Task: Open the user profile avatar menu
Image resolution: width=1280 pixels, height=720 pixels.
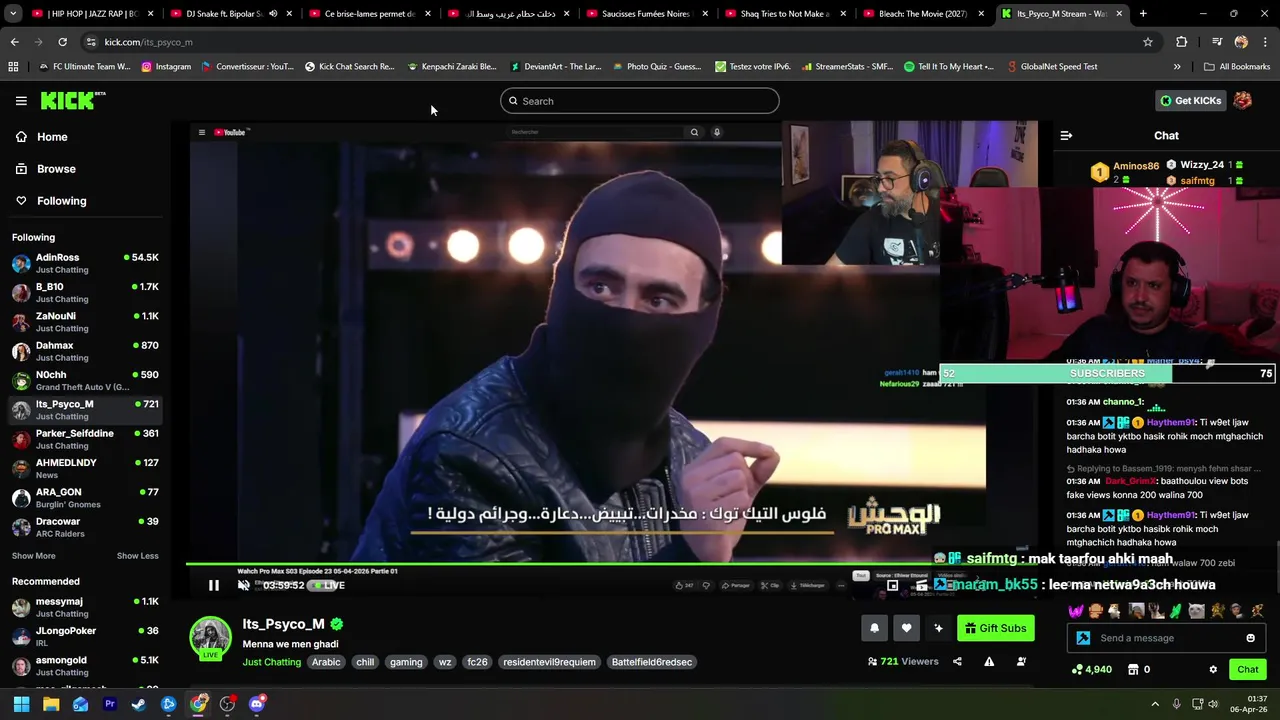Action: [1243, 101]
